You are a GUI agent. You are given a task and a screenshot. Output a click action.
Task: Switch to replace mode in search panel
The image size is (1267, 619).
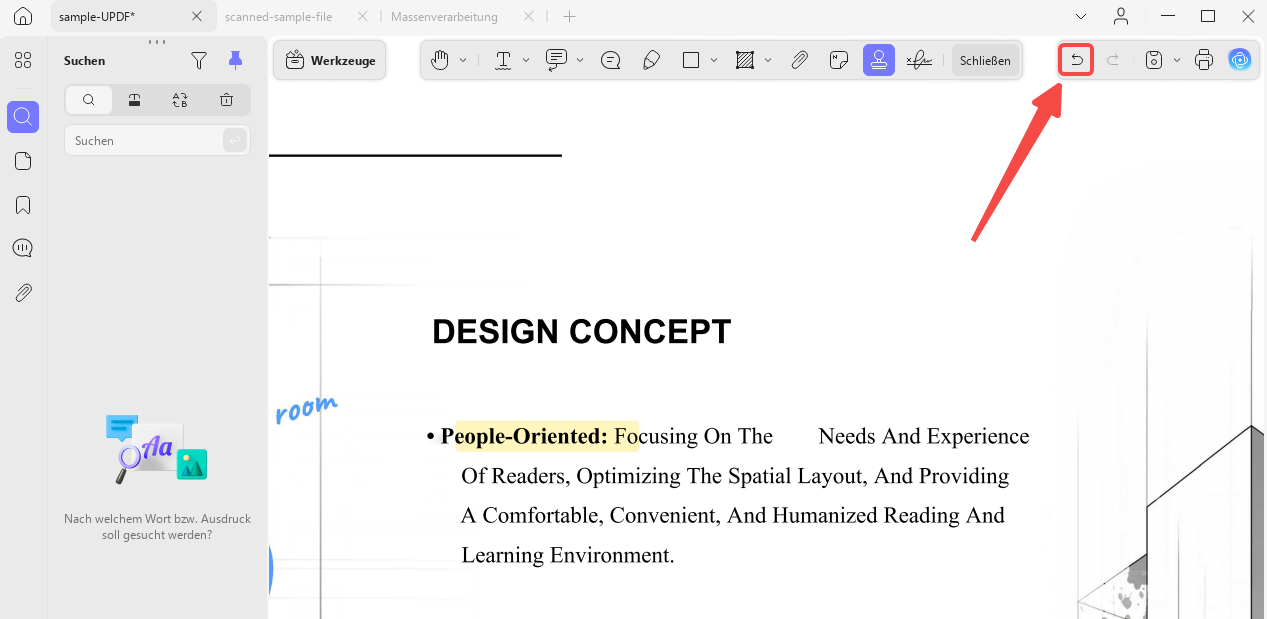click(180, 100)
